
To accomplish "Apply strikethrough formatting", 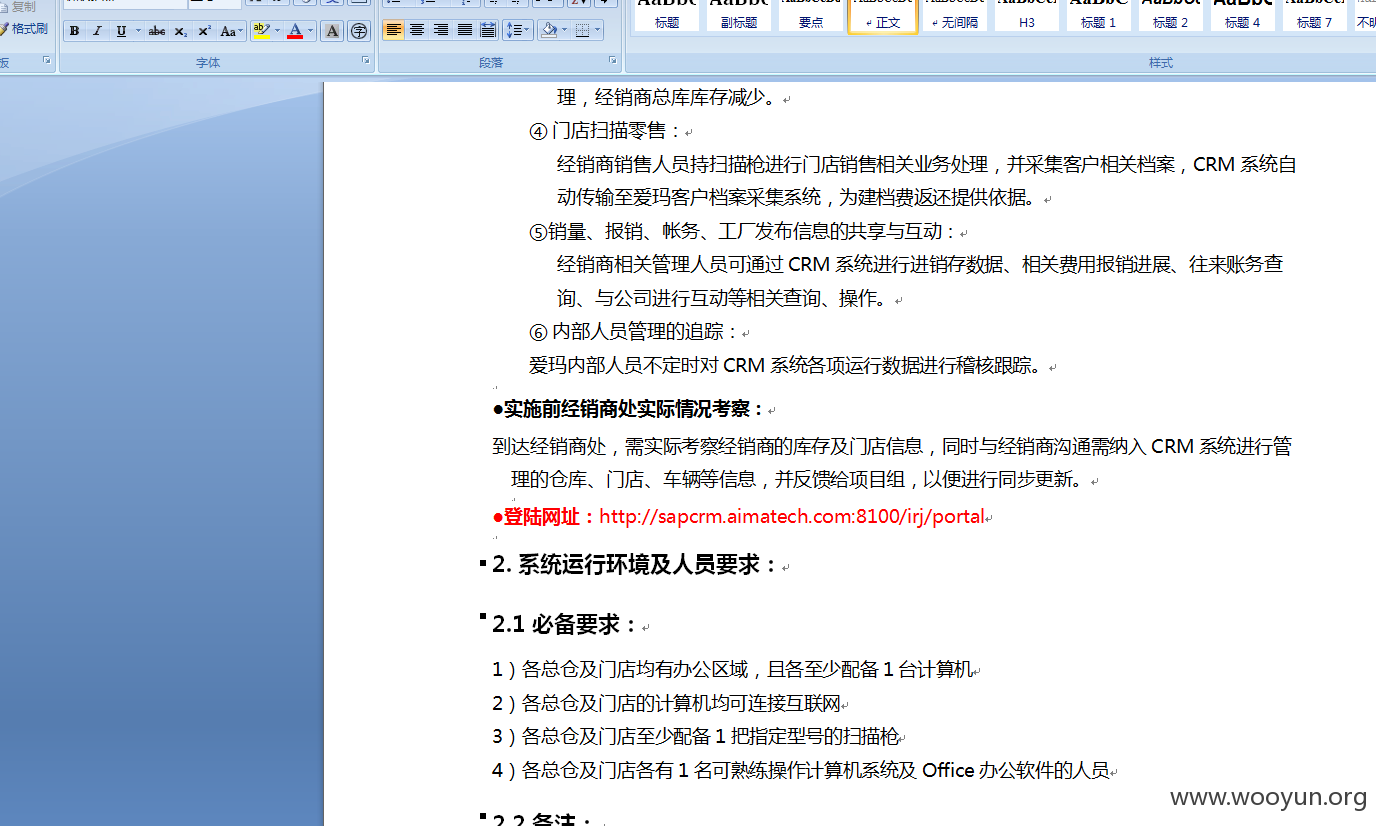I will (x=157, y=31).
